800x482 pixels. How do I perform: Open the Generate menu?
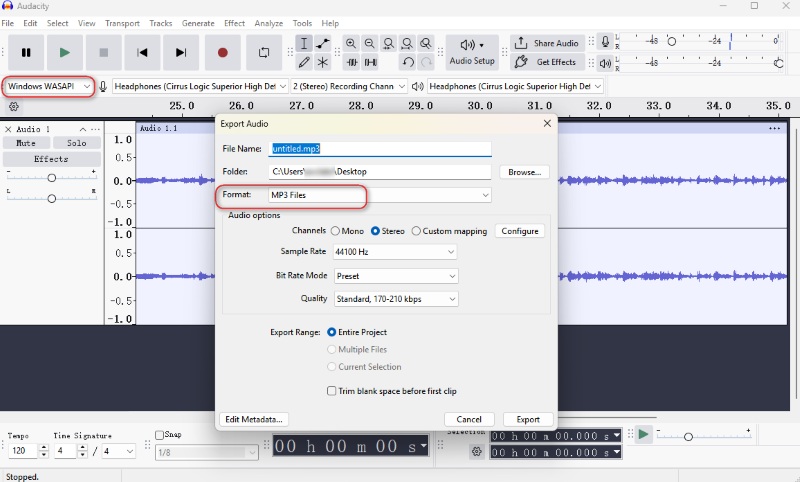click(x=198, y=23)
